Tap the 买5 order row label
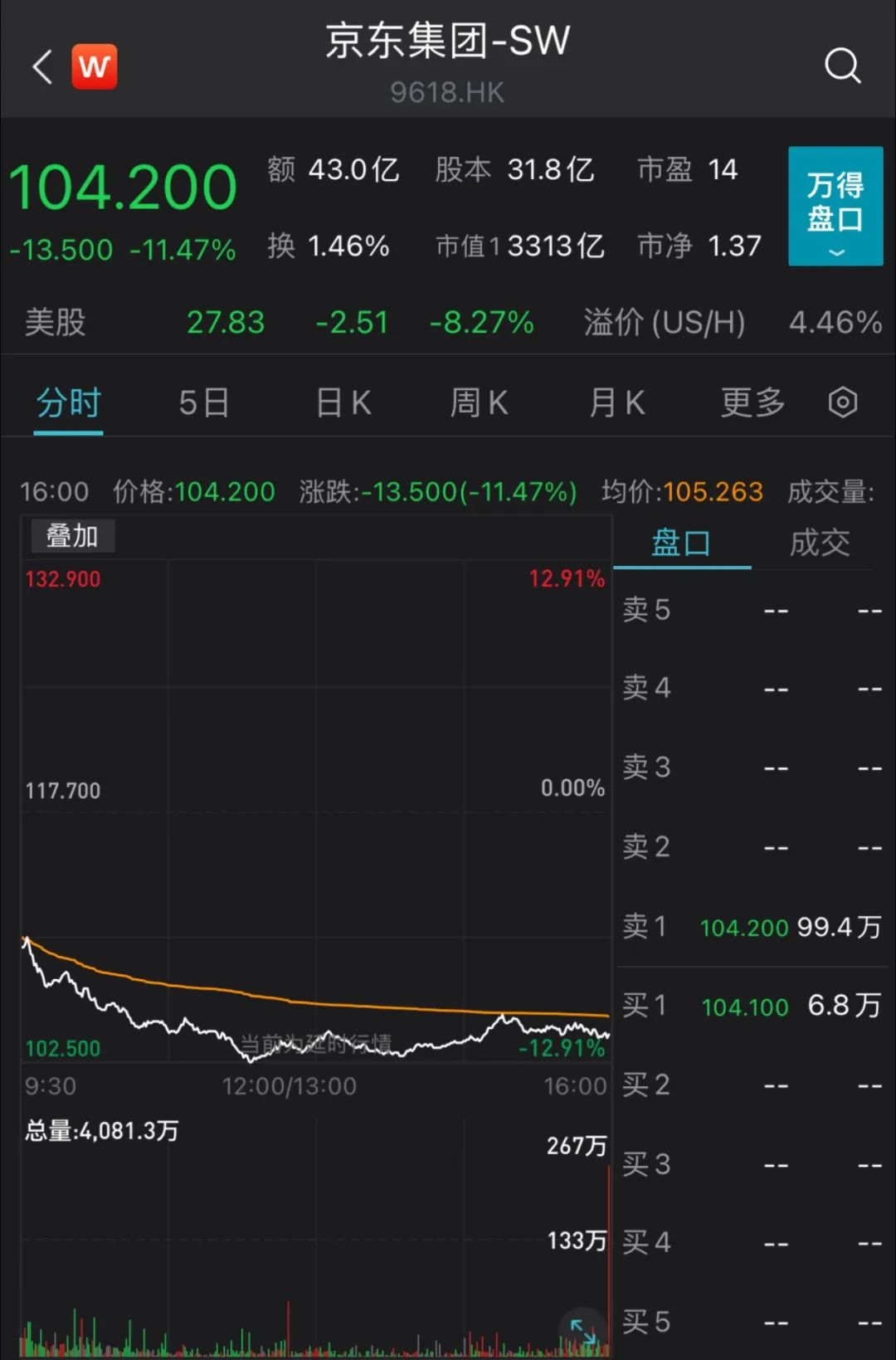The width and height of the screenshot is (896, 1360). pyautogui.click(x=646, y=1322)
